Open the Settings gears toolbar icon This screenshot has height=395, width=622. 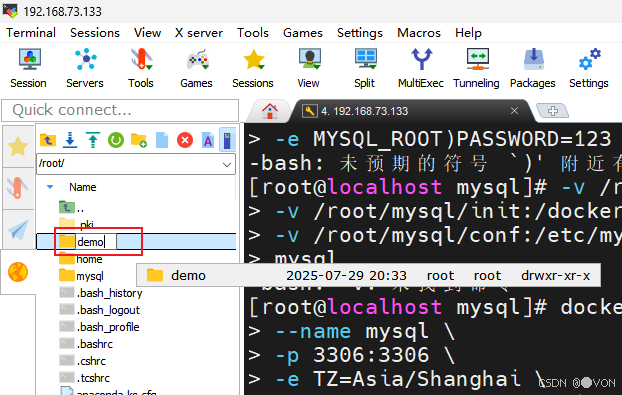[x=589, y=68]
